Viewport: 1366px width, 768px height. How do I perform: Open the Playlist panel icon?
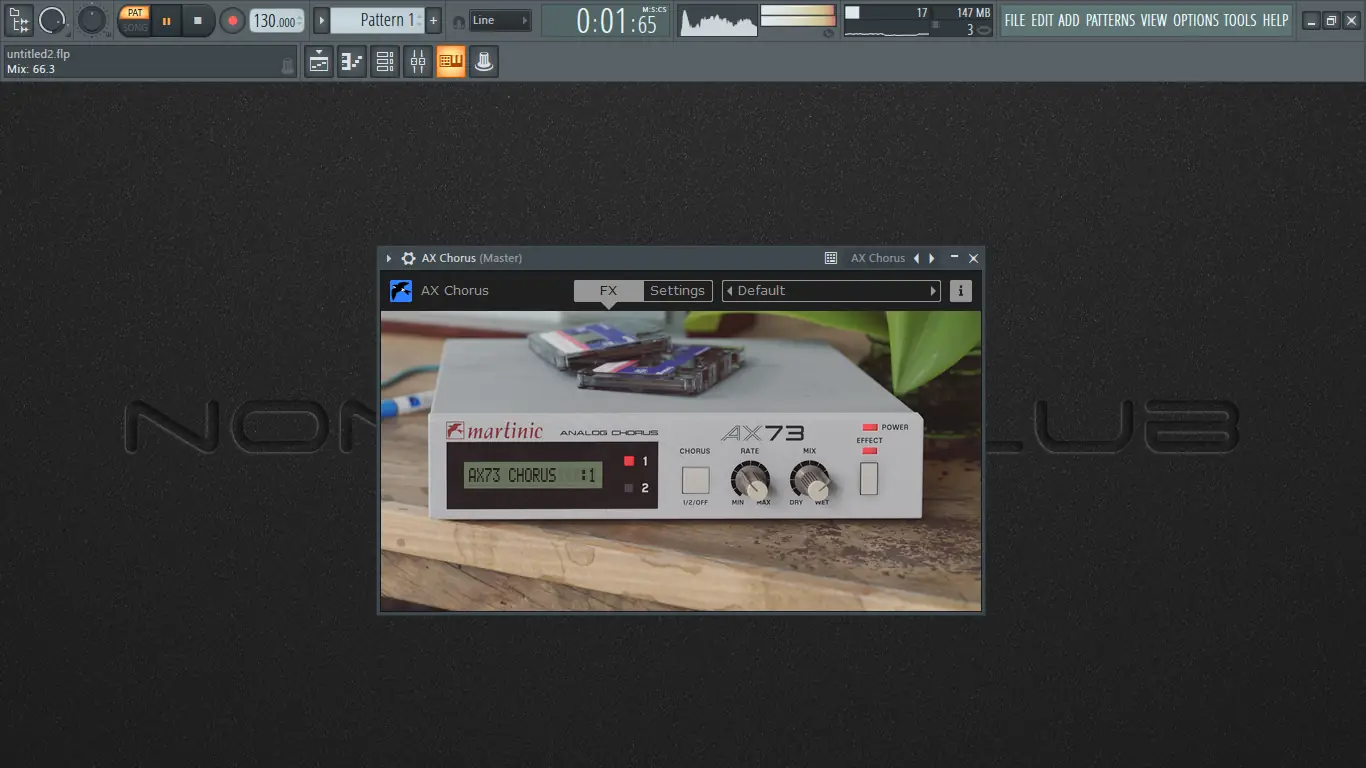pos(318,61)
